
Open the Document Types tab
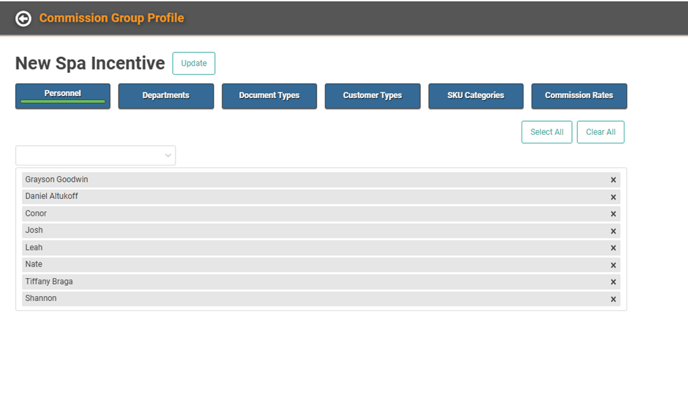tap(269, 96)
